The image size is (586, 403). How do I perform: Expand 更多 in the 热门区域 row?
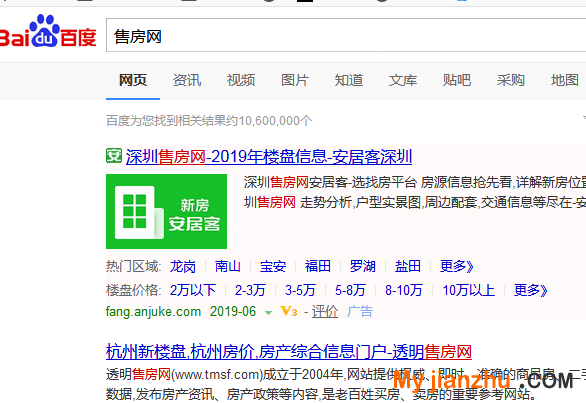[457, 267]
